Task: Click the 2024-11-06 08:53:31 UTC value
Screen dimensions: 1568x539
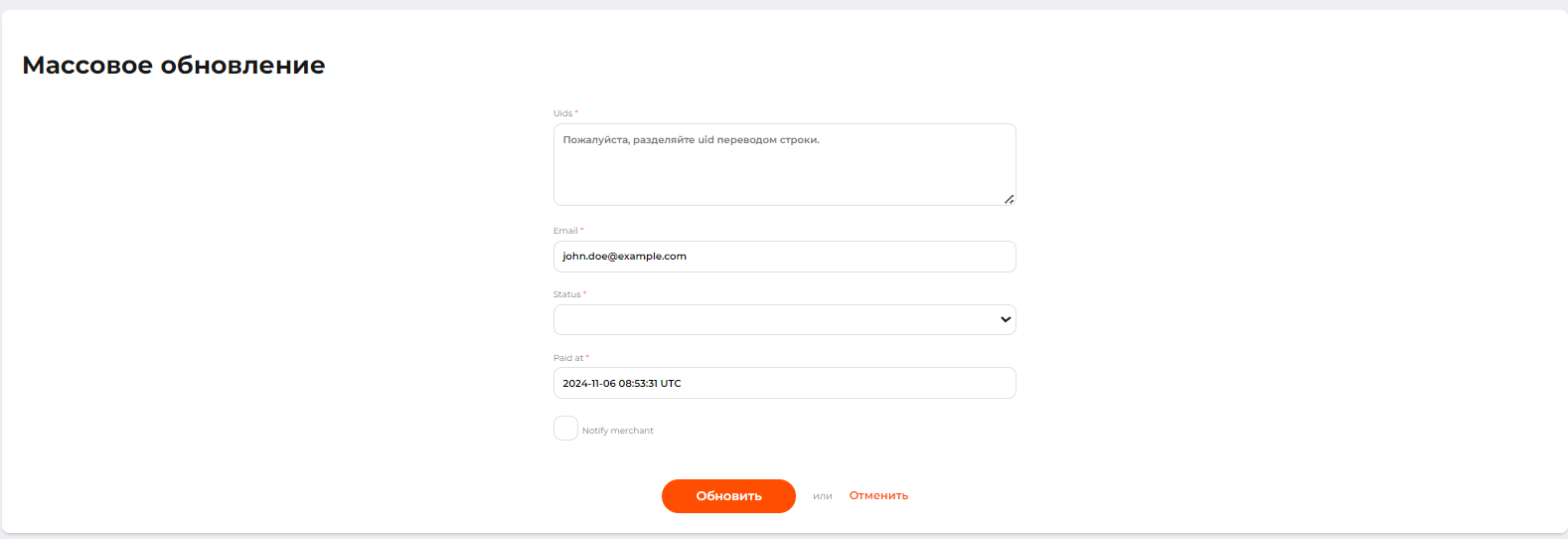Action: pyautogui.click(x=622, y=384)
